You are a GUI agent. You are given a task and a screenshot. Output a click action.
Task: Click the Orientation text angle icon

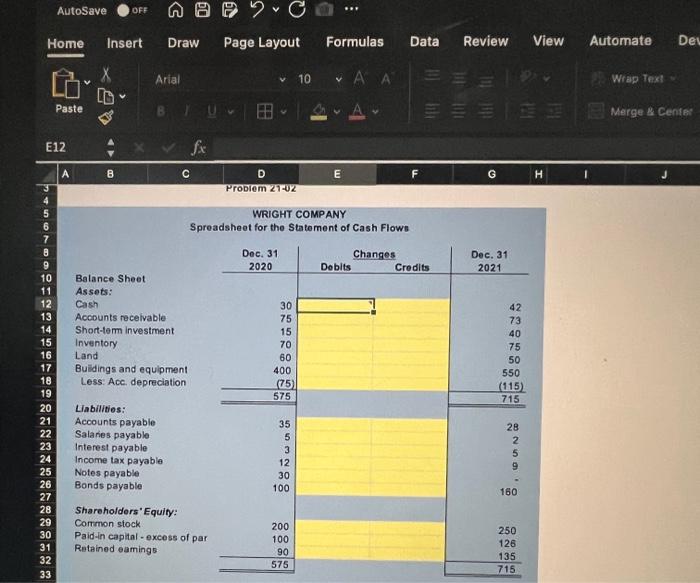pyautogui.click(x=526, y=77)
